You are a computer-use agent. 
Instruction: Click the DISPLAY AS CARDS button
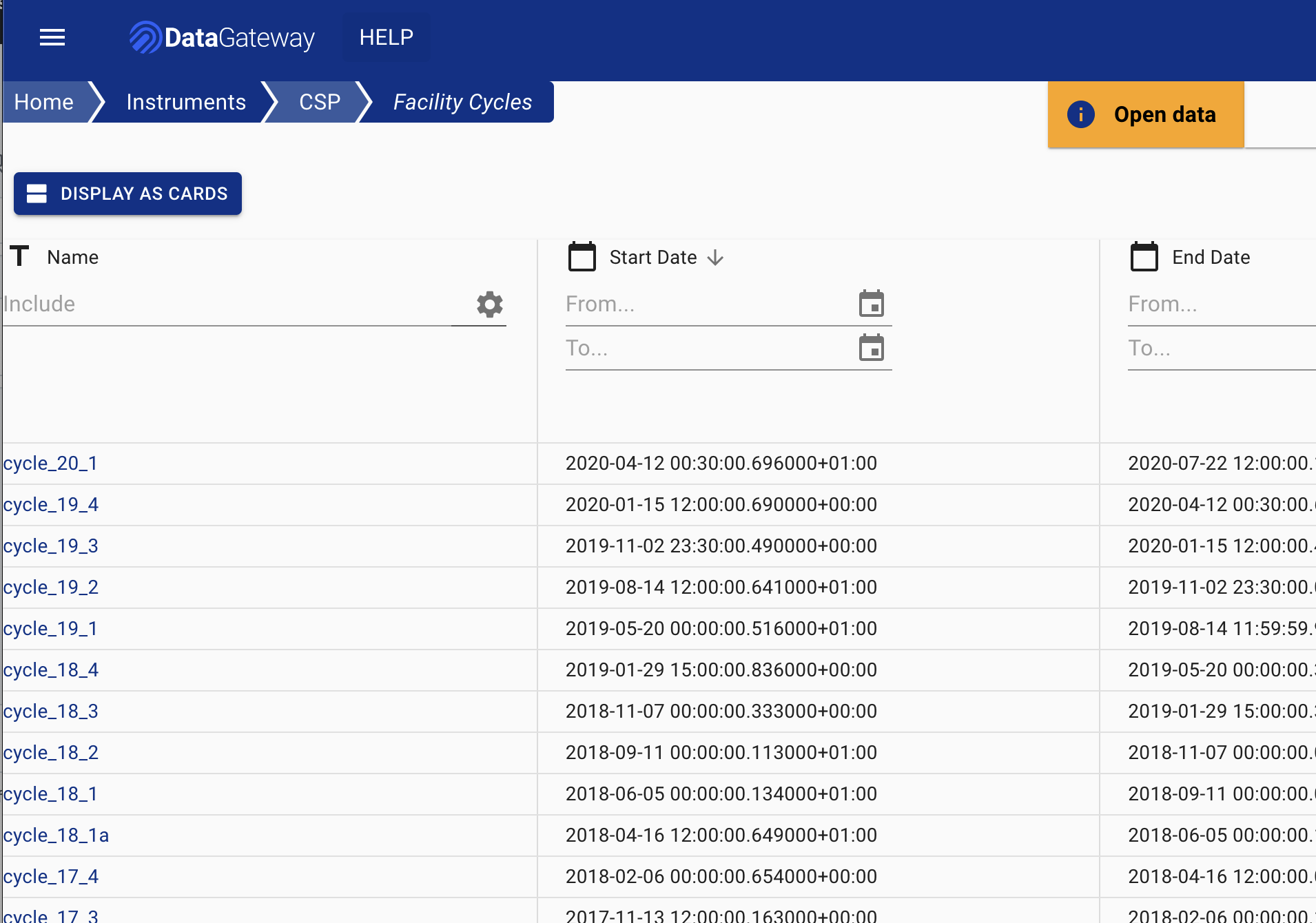coord(127,194)
